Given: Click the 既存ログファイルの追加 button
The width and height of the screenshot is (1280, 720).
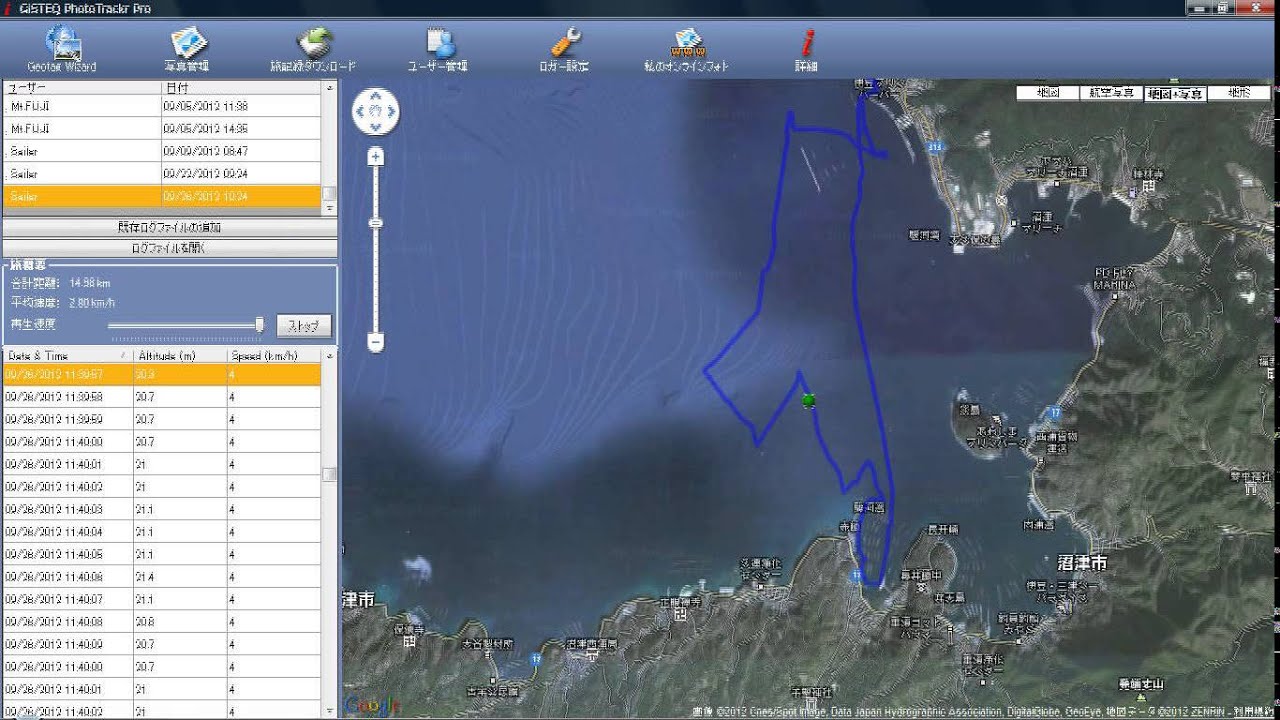Looking at the screenshot, I should coord(169,227).
